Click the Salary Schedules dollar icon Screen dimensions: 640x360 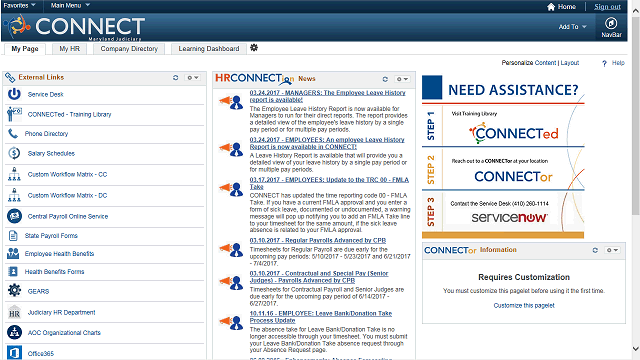[14, 153]
